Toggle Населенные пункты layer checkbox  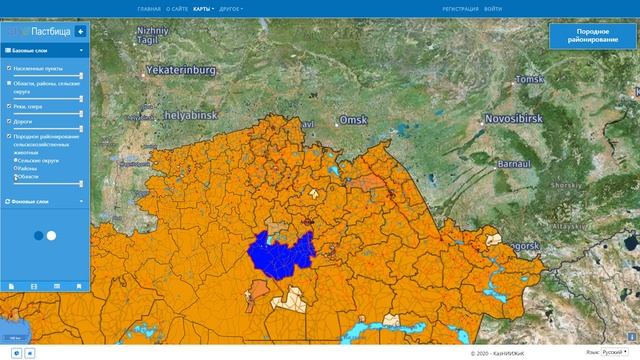pos(9,68)
